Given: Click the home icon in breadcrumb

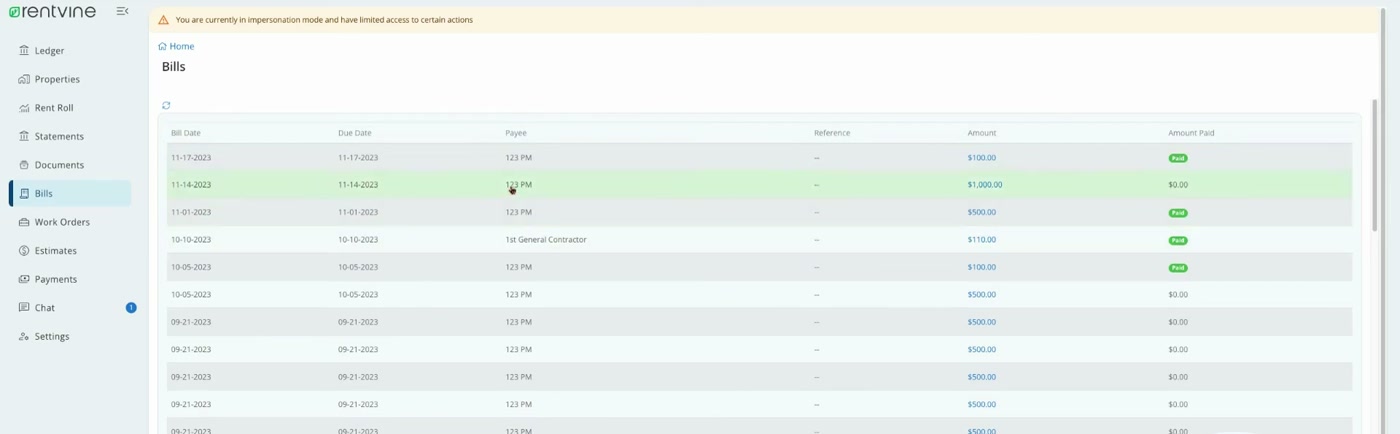Looking at the screenshot, I should pyautogui.click(x=162, y=46).
